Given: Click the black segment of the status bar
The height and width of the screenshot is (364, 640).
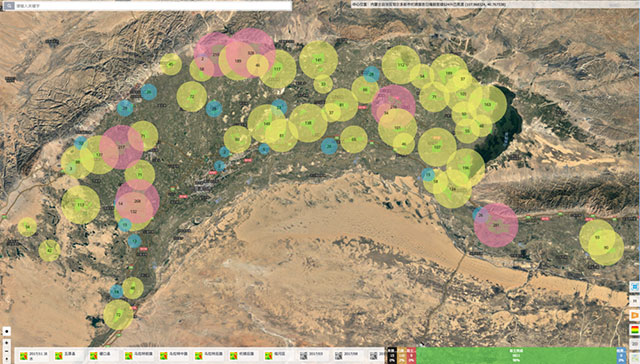Looking at the screenshot, I should point(392,355).
